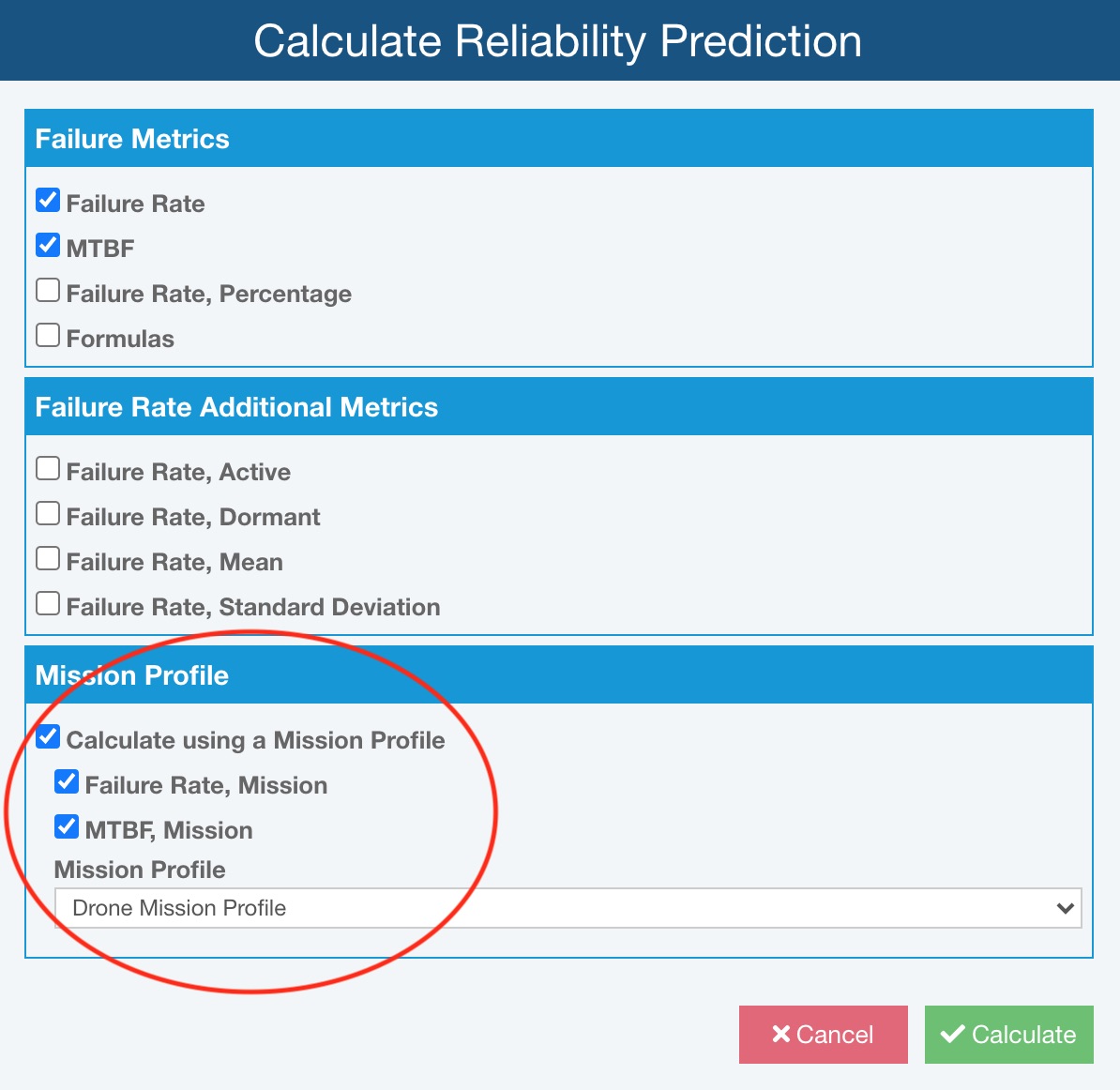
Task: Enable Failure Rate, Percentage
Action: (47, 289)
